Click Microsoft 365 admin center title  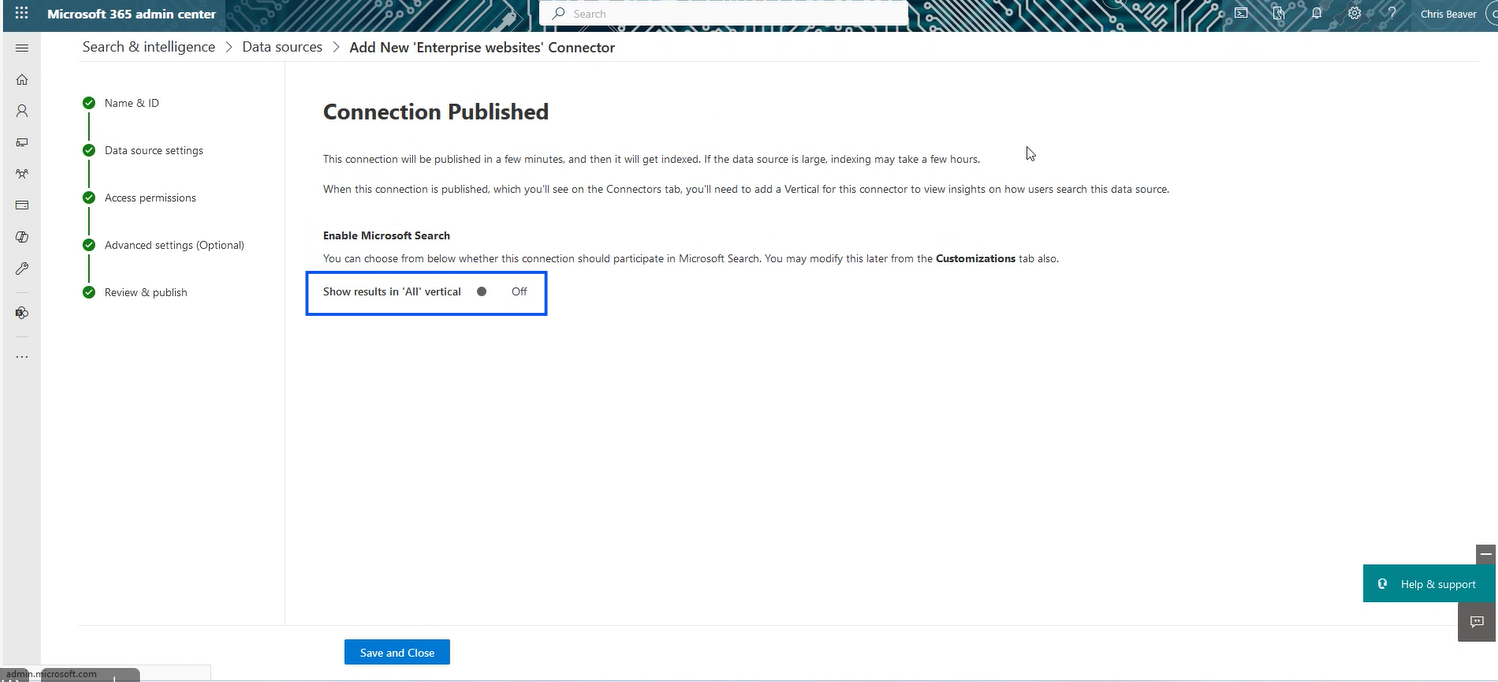[131, 14]
